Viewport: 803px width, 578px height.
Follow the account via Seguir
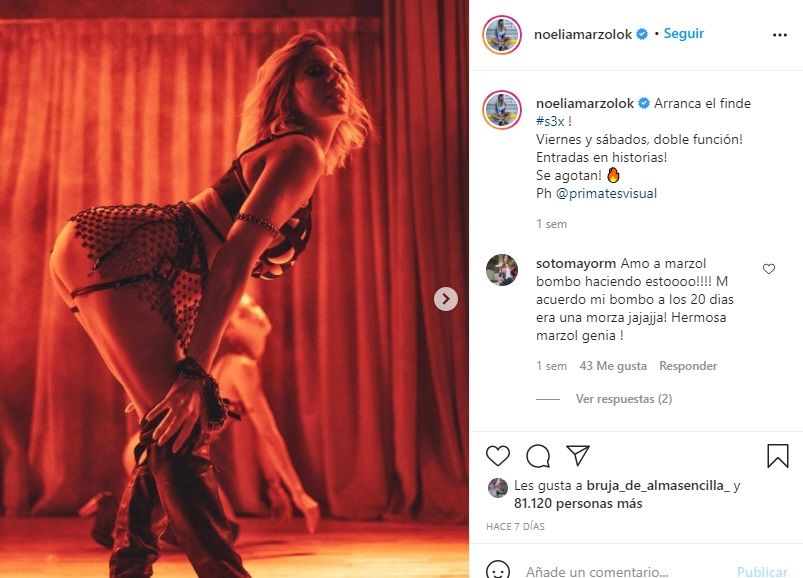(x=685, y=33)
